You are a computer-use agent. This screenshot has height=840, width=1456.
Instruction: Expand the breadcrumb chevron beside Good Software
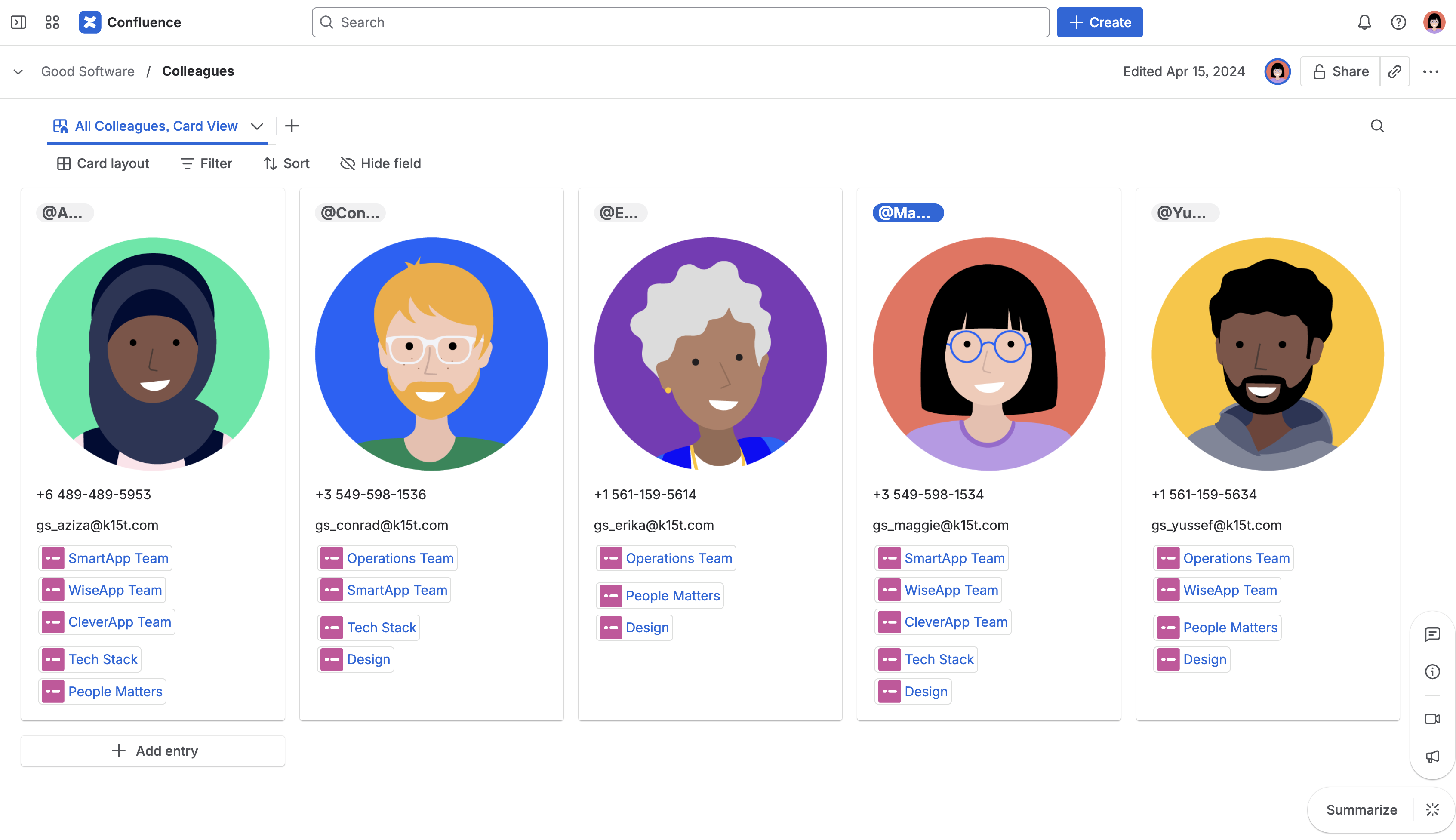pos(18,71)
